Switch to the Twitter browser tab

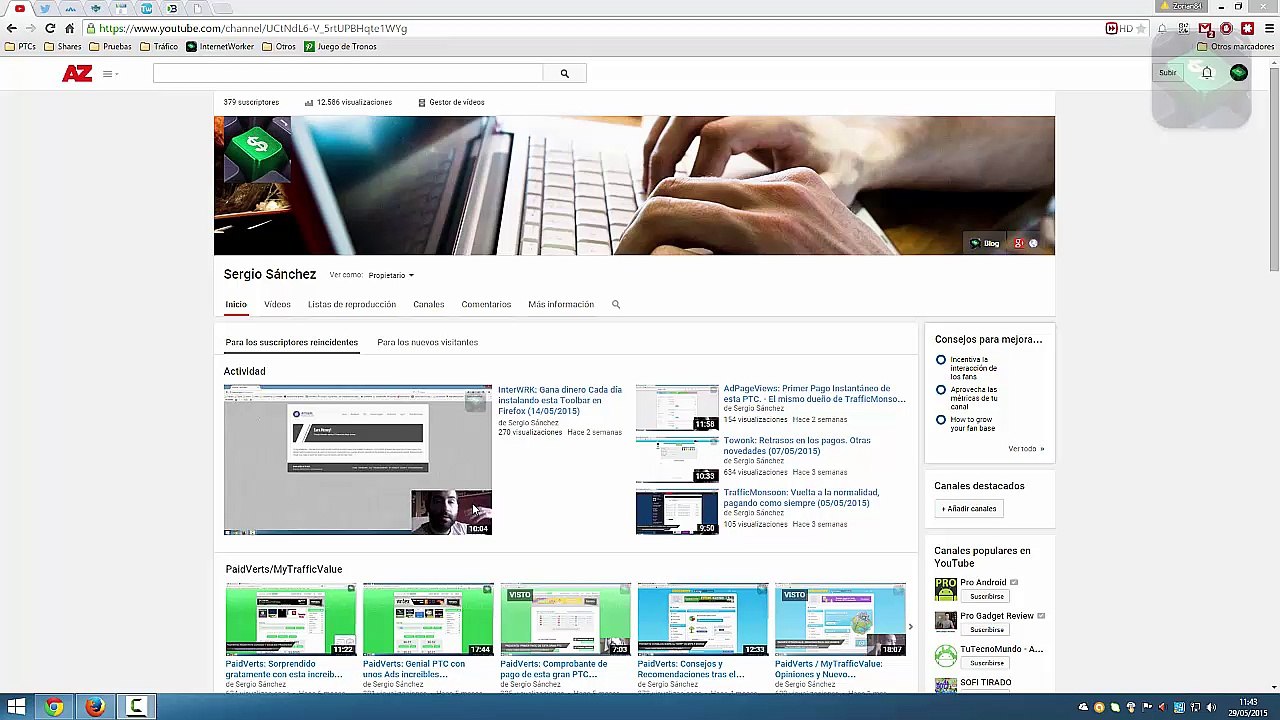[x=44, y=8]
